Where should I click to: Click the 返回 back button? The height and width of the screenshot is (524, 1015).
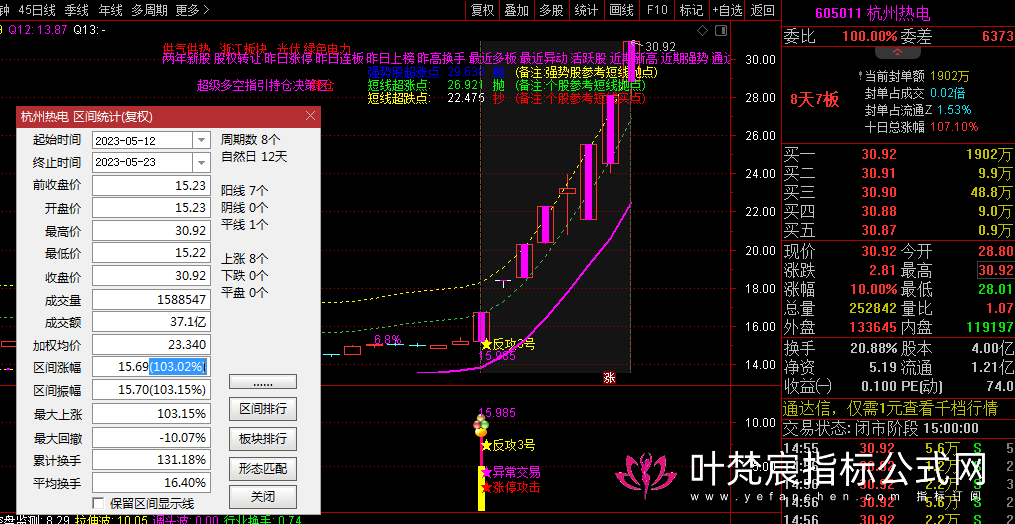coord(763,10)
